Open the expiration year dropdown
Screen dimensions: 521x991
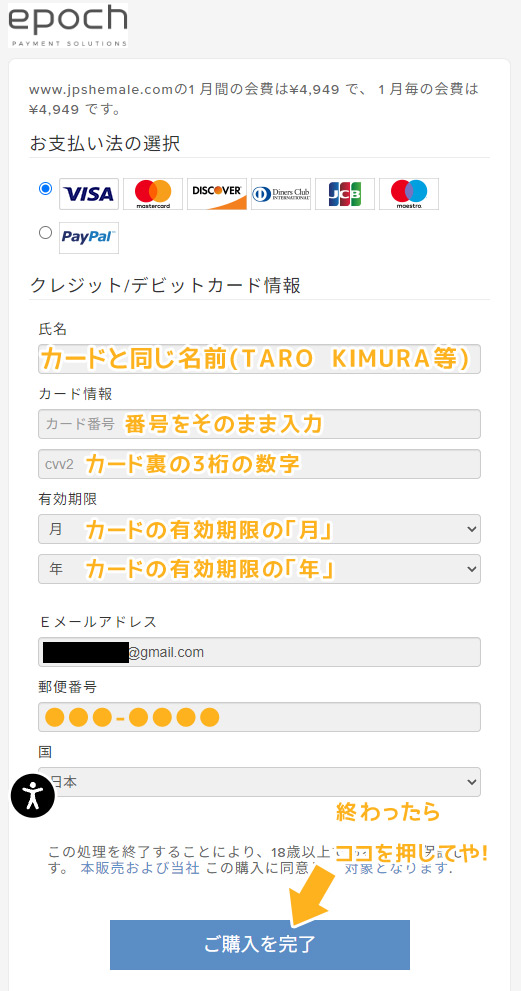coord(259,569)
